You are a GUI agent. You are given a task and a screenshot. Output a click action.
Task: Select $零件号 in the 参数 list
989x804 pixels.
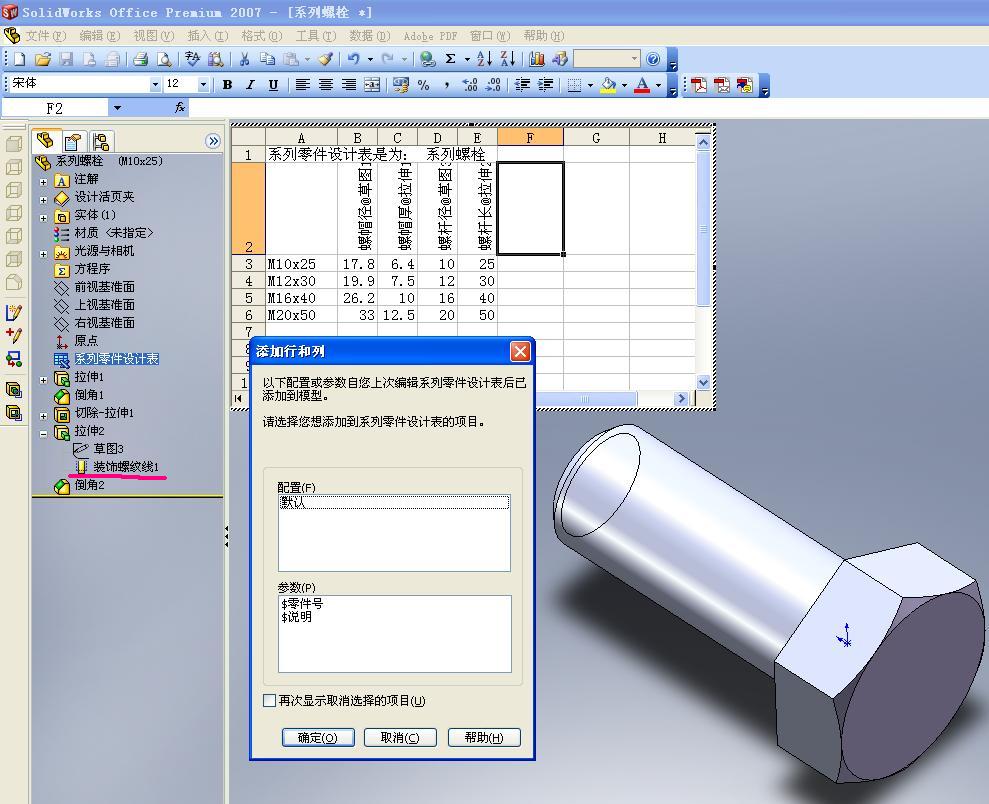pyautogui.click(x=302, y=603)
